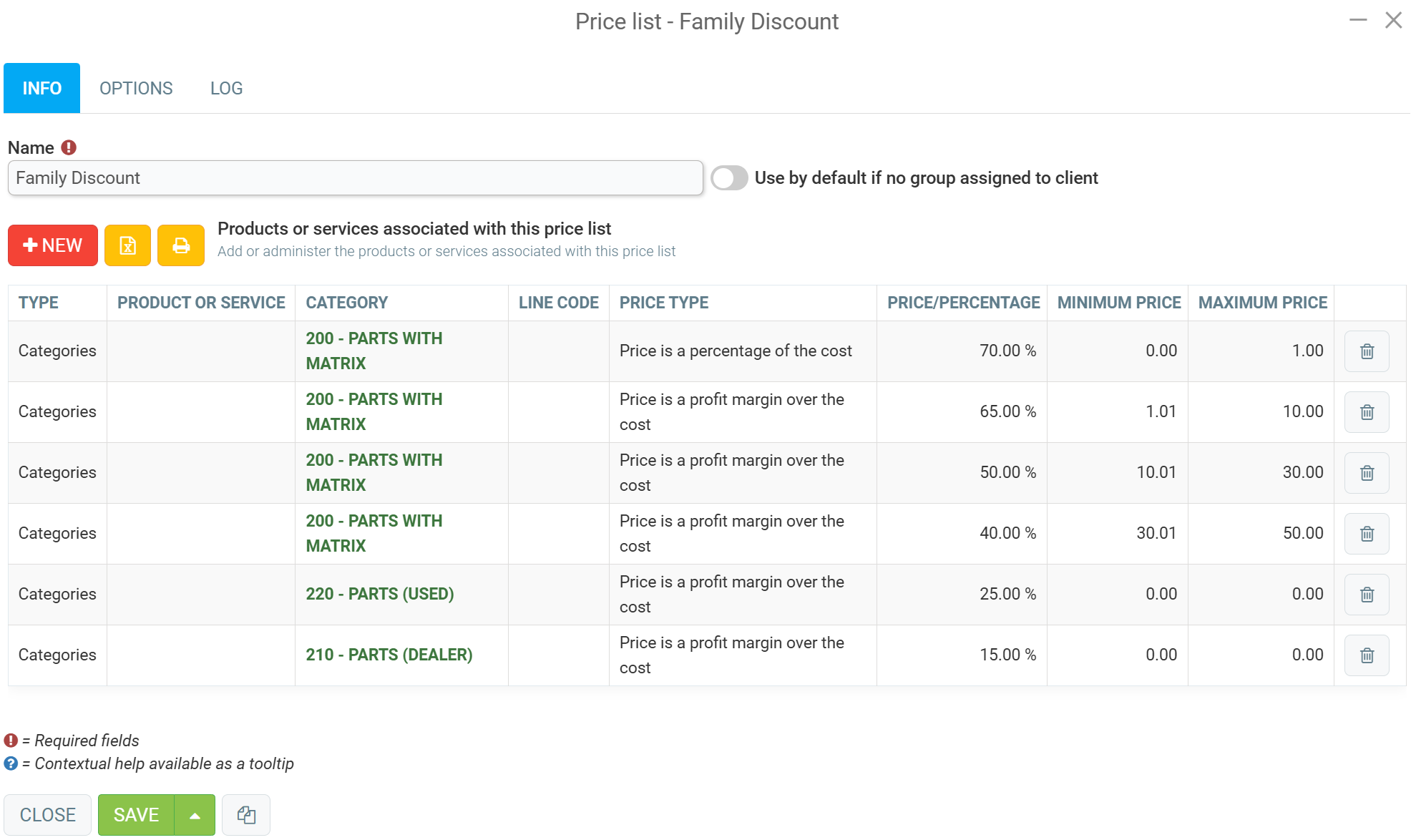This screenshot has width=1411, height=840.
Task: Open 200 - PARTS WITH MATRIX in 70.00 % row
Action: point(374,351)
